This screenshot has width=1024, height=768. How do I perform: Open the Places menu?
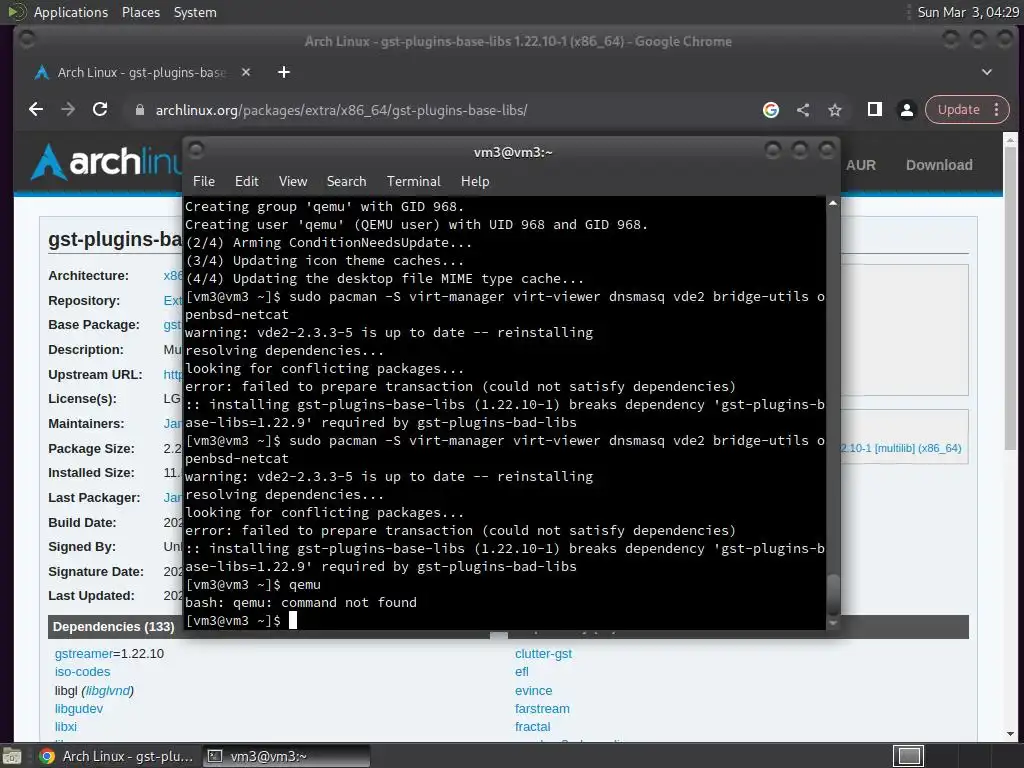coord(140,12)
